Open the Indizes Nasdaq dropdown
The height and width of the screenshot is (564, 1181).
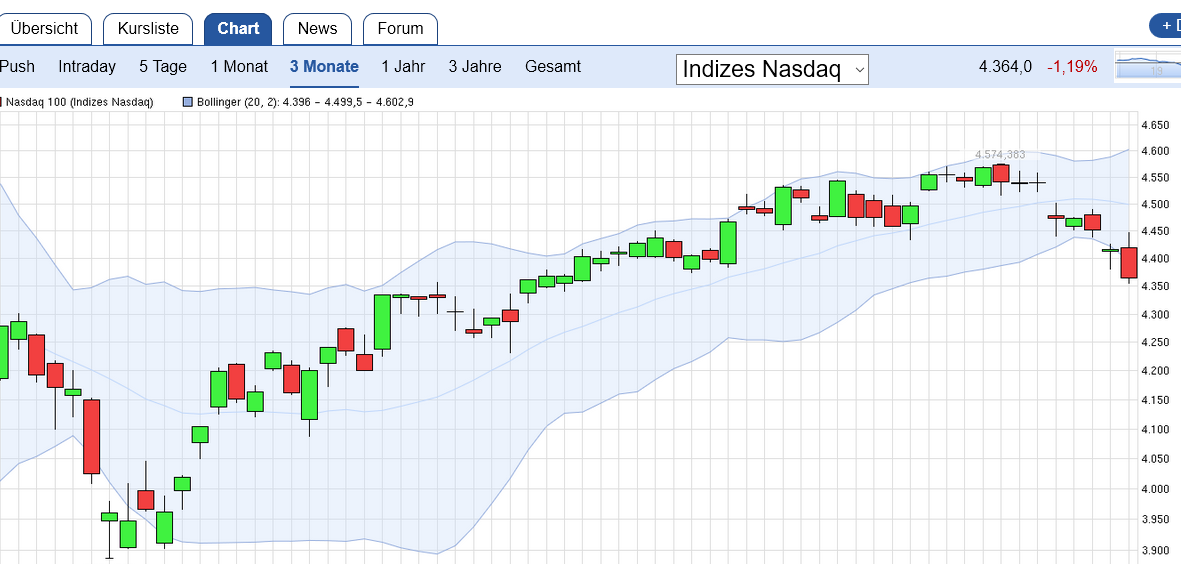tap(772, 69)
